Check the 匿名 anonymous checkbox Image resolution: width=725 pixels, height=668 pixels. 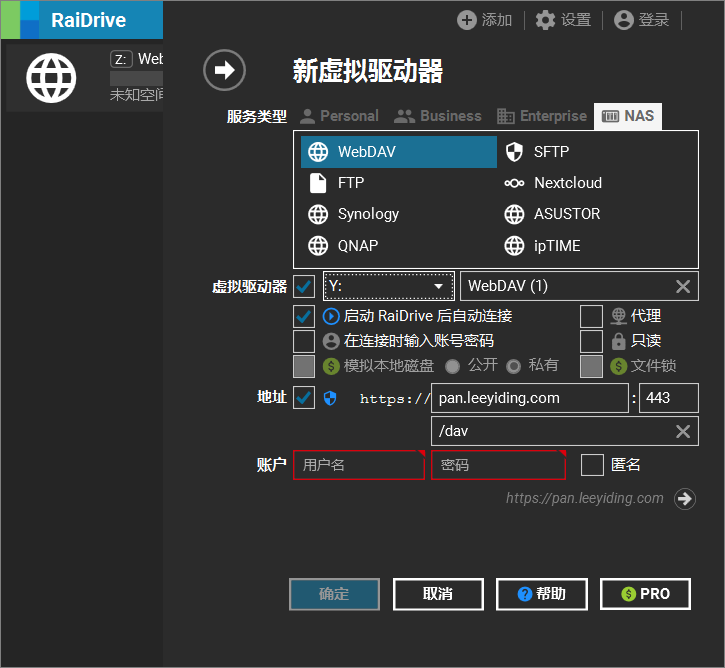592,465
